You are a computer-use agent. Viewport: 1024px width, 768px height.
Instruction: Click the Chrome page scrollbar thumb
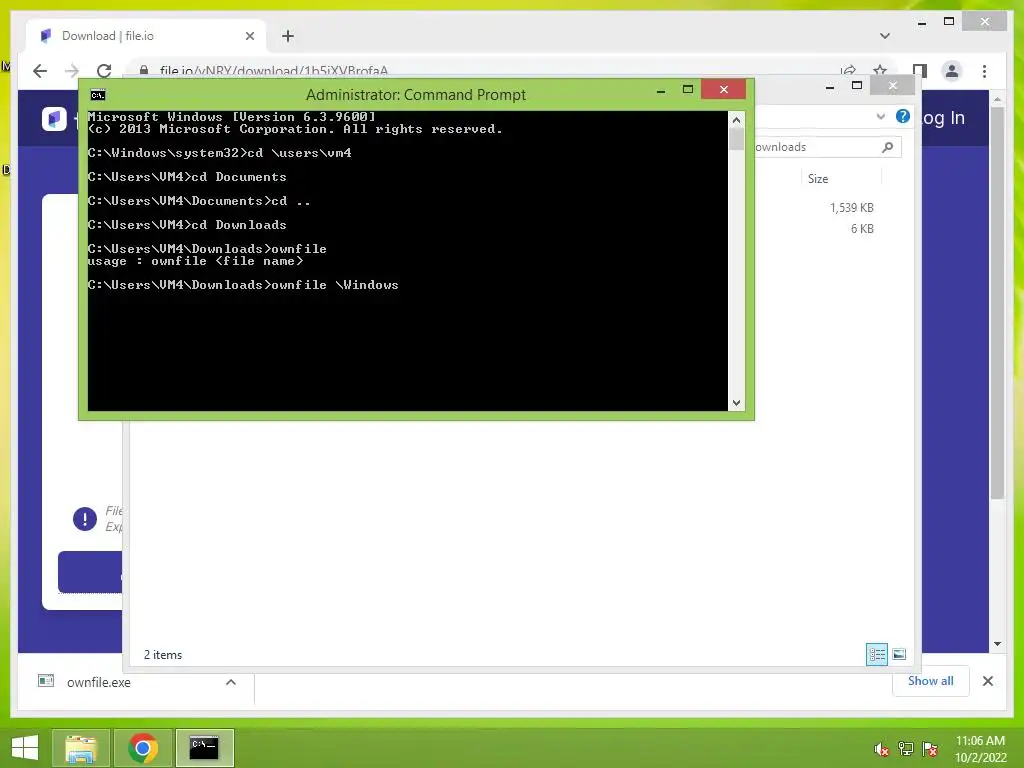click(x=997, y=302)
